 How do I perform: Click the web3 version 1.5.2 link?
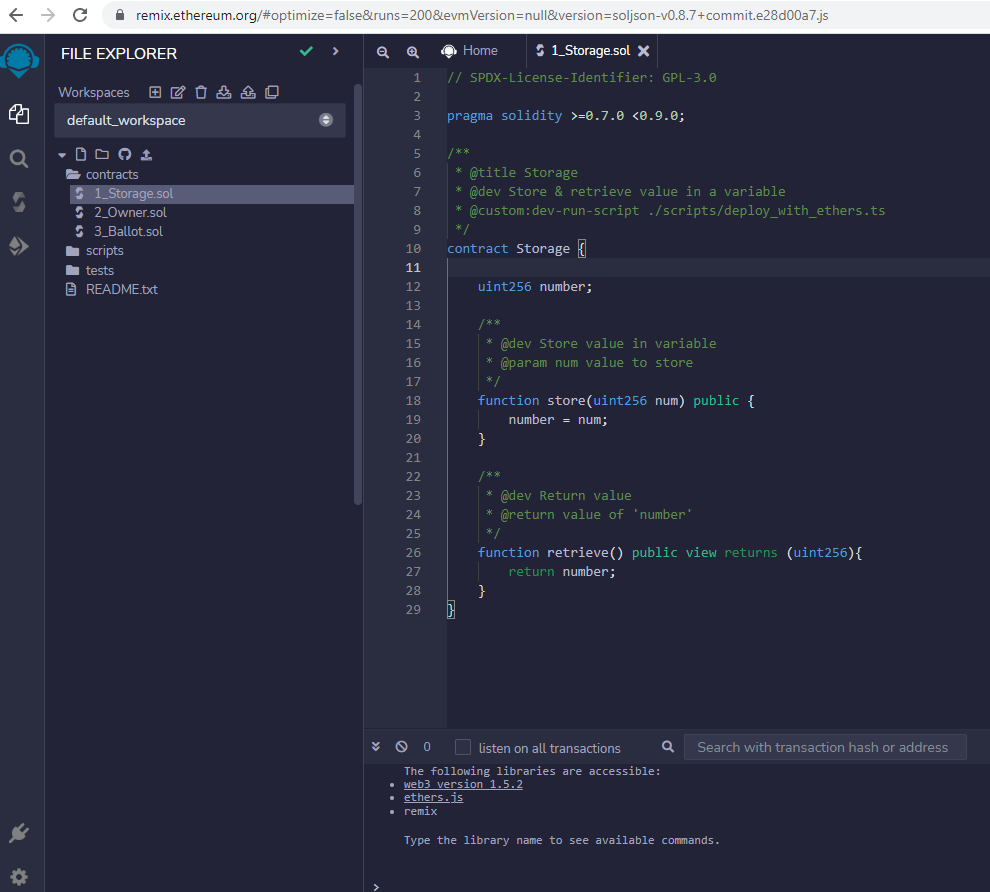click(463, 784)
